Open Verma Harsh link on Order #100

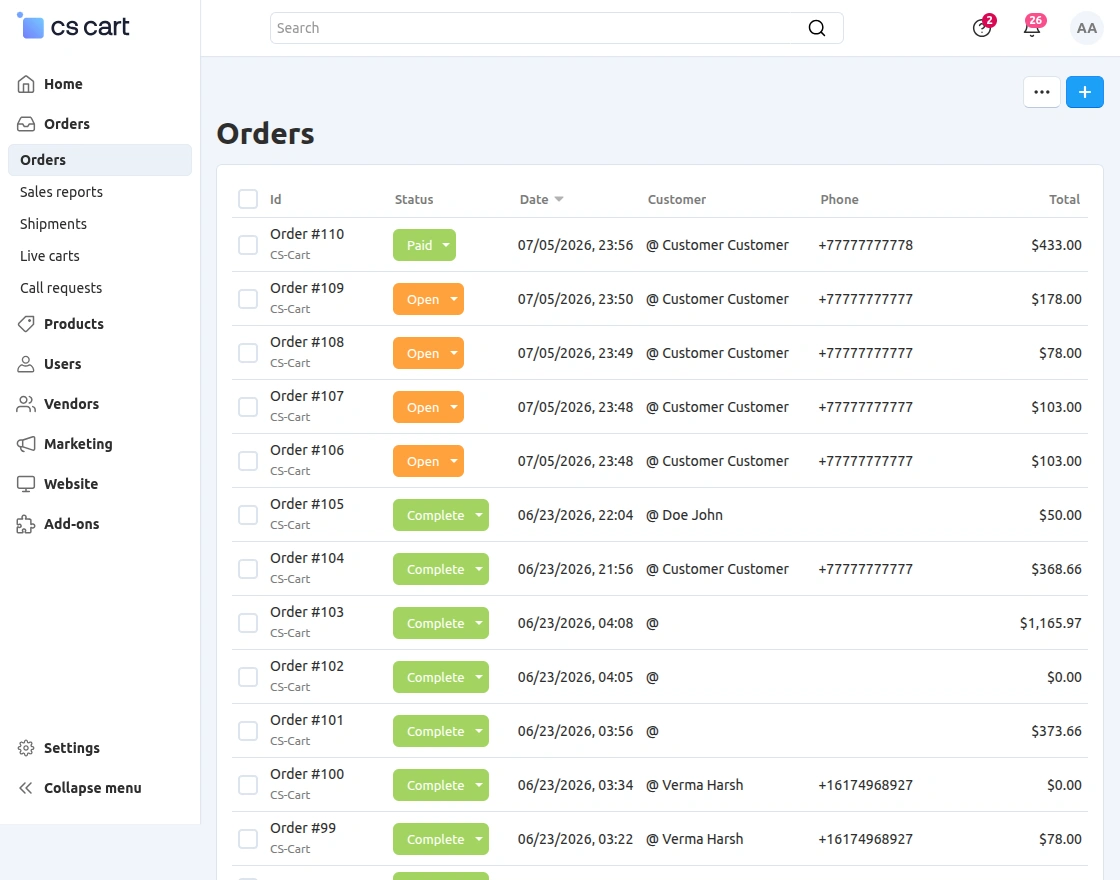click(x=702, y=785)
